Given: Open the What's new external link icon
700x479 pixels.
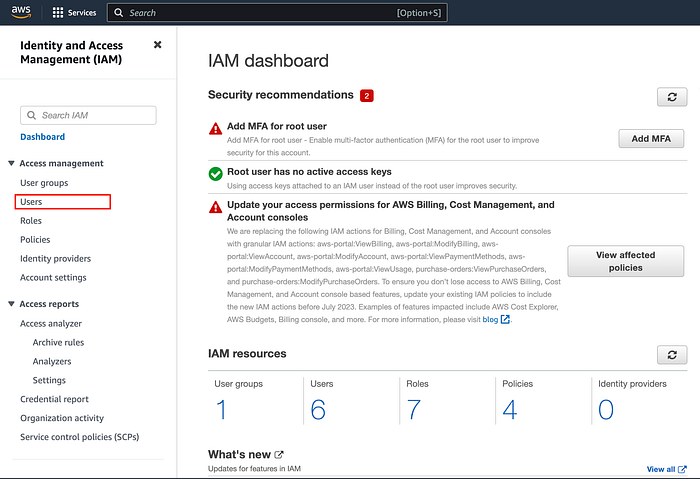Looking at the screenshot, I should (x=279, y=454).
